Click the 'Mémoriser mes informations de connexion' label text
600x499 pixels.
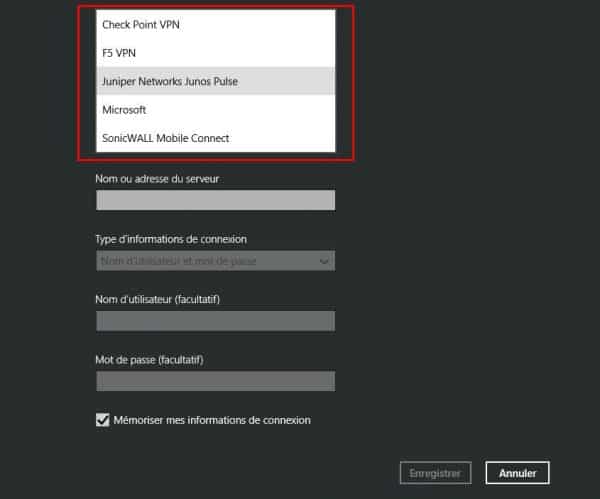coord(213,420)
